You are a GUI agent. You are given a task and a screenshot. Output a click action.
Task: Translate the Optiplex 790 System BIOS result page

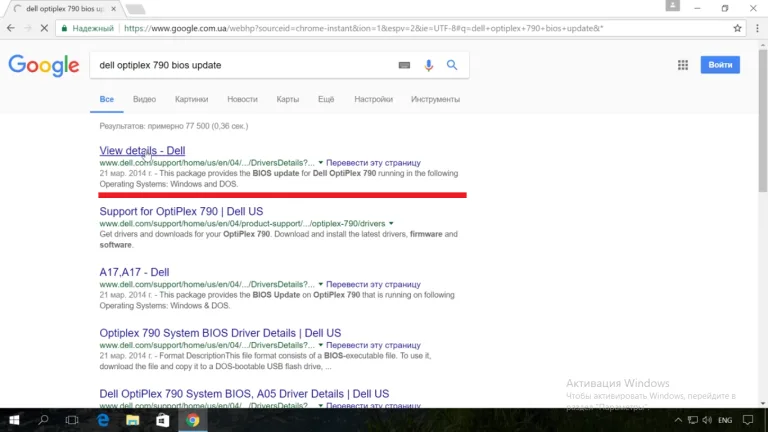373,345
